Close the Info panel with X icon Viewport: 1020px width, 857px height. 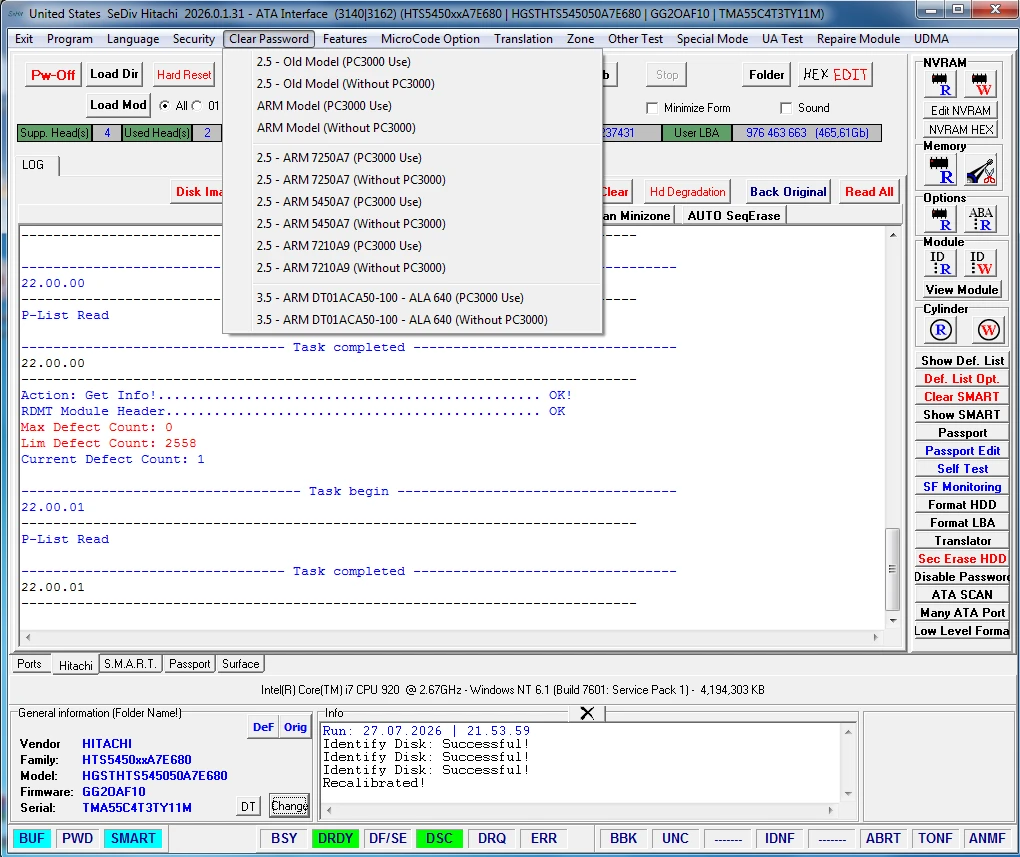[x=587, y=713]
